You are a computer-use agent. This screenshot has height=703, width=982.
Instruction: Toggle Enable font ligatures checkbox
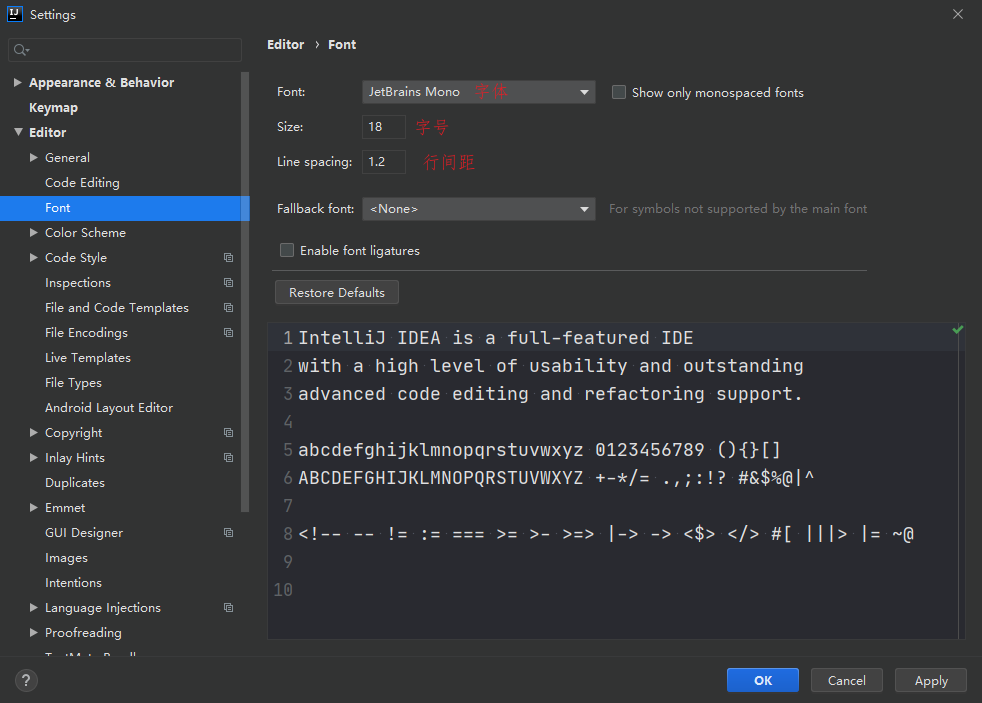click(x=287, y=251)
